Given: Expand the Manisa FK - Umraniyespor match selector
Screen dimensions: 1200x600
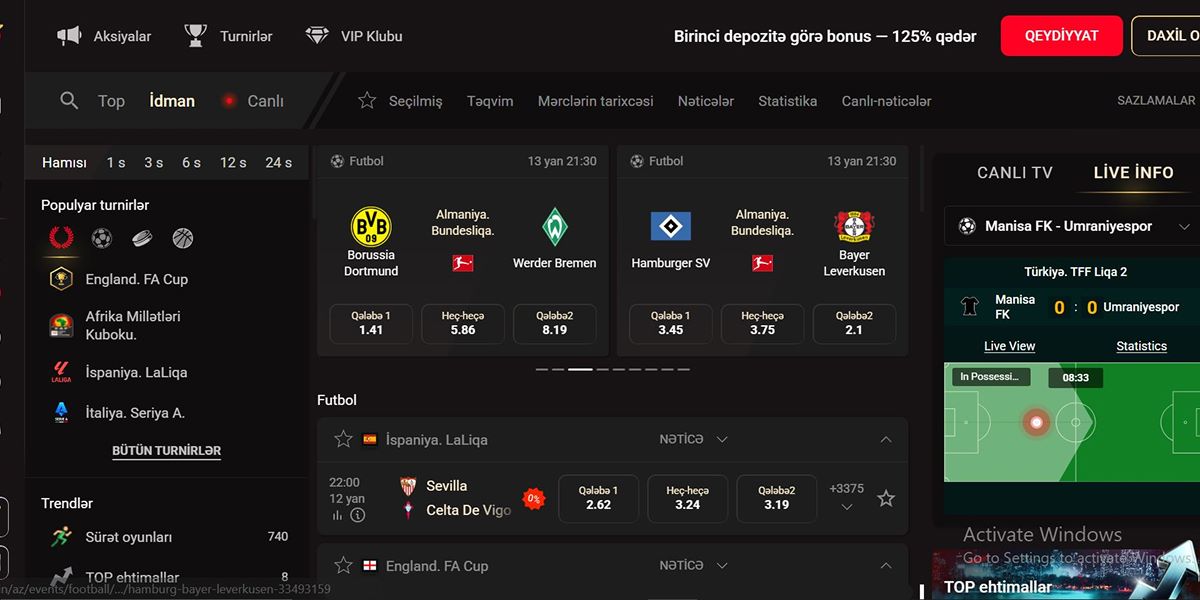Looking at the screenshot, I should [x=1185, y=226].
